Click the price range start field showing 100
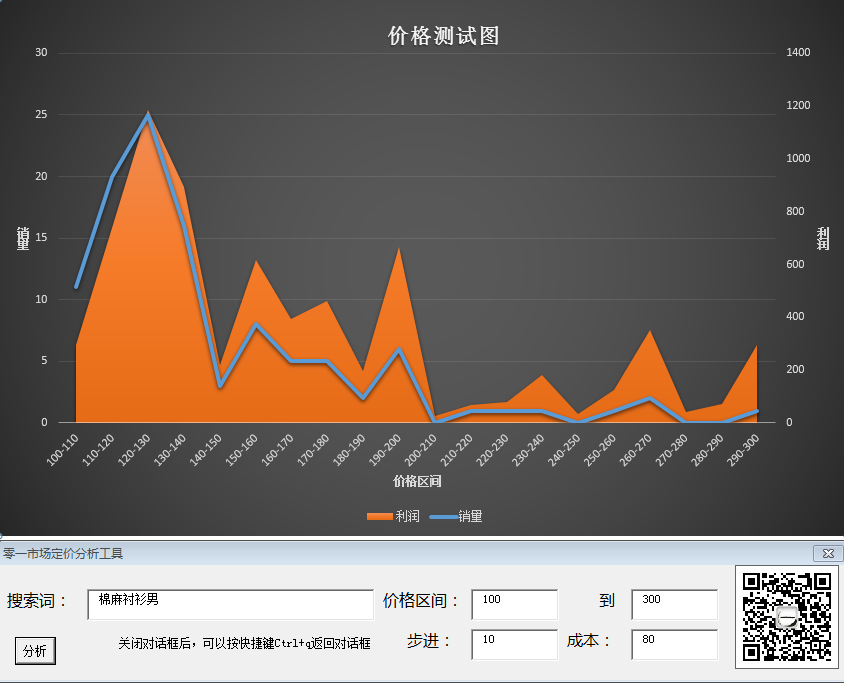Image resolution: width=844 pixels, height=686 pixels. pos(515,604)
